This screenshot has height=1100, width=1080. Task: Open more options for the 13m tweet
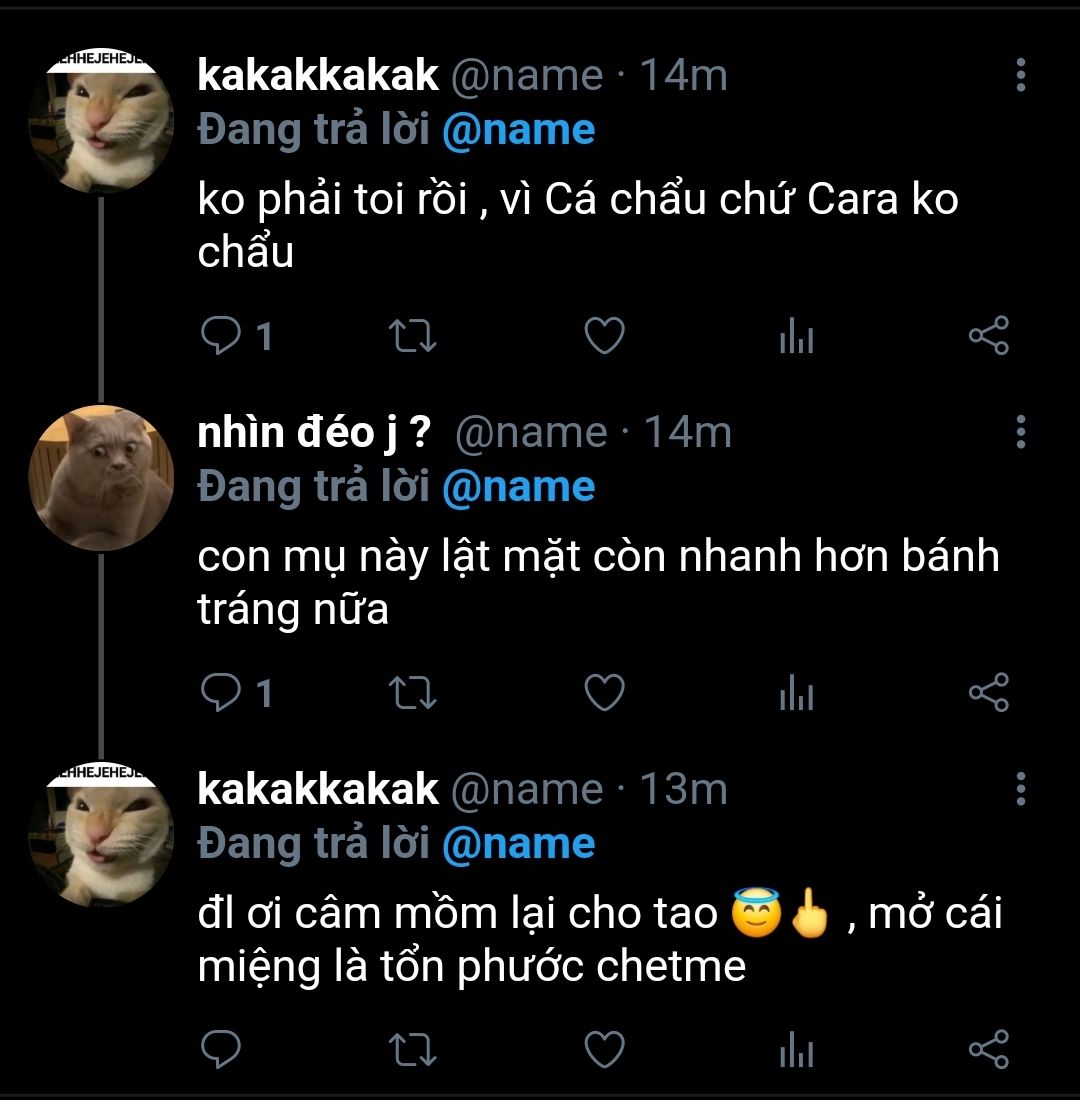pos(1020,789)
